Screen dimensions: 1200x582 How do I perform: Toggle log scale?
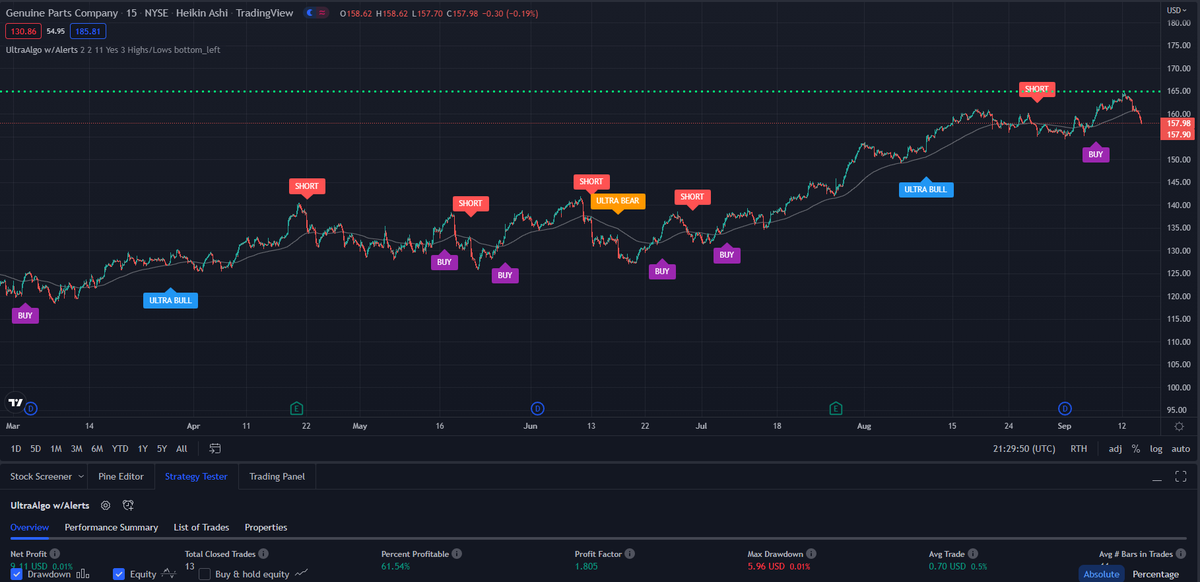(1156, 449)
